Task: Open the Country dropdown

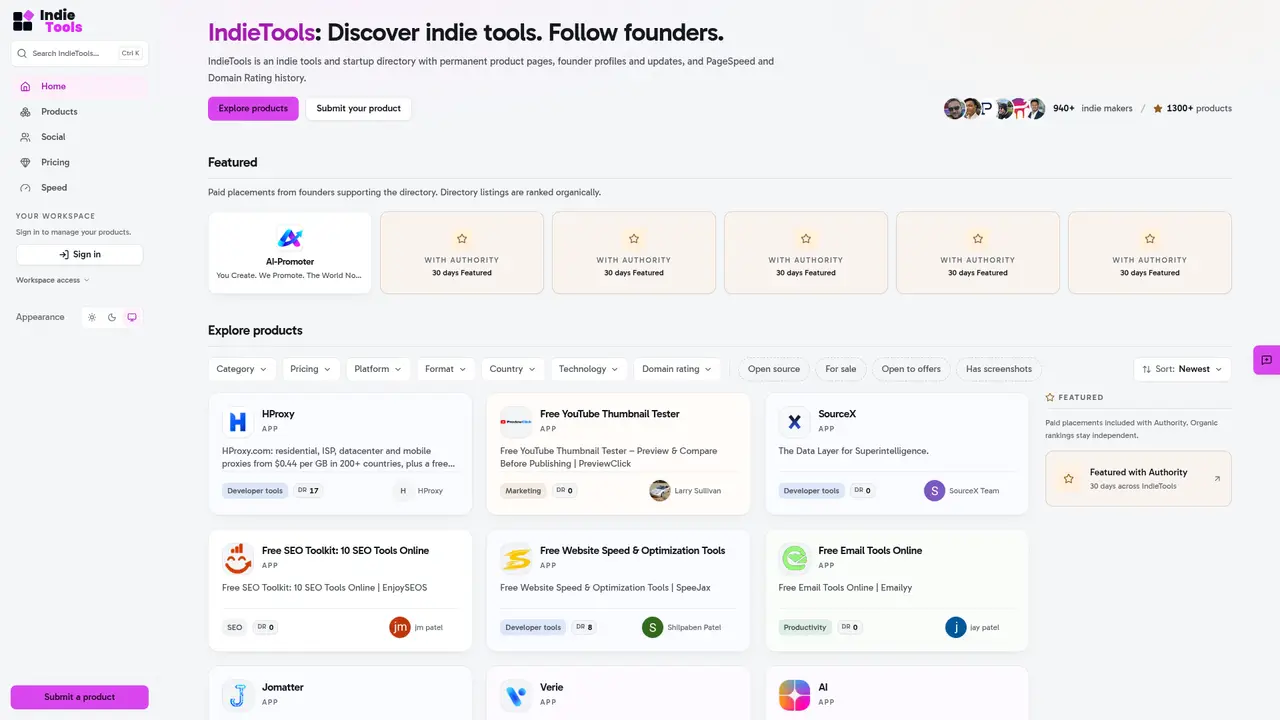Action: tap(513, 369)
